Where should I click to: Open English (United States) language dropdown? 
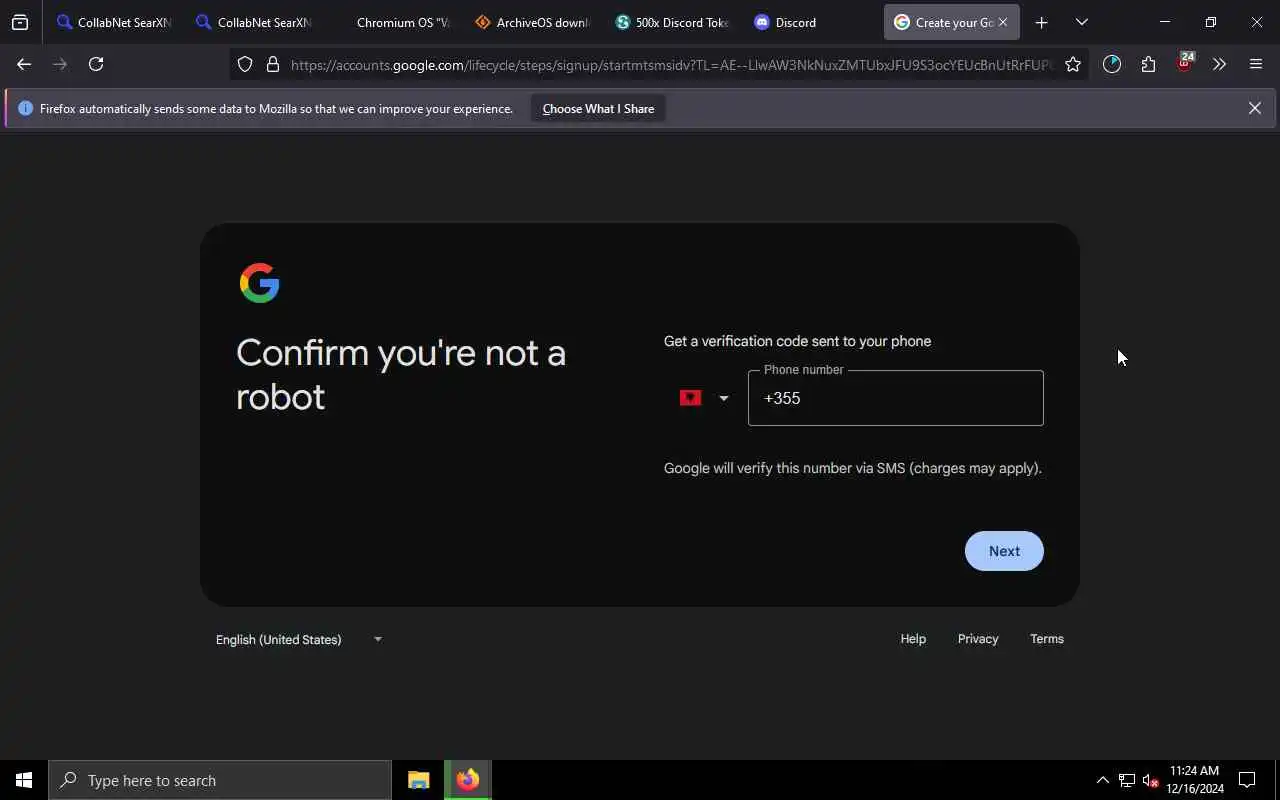click(x=299, y=639)
